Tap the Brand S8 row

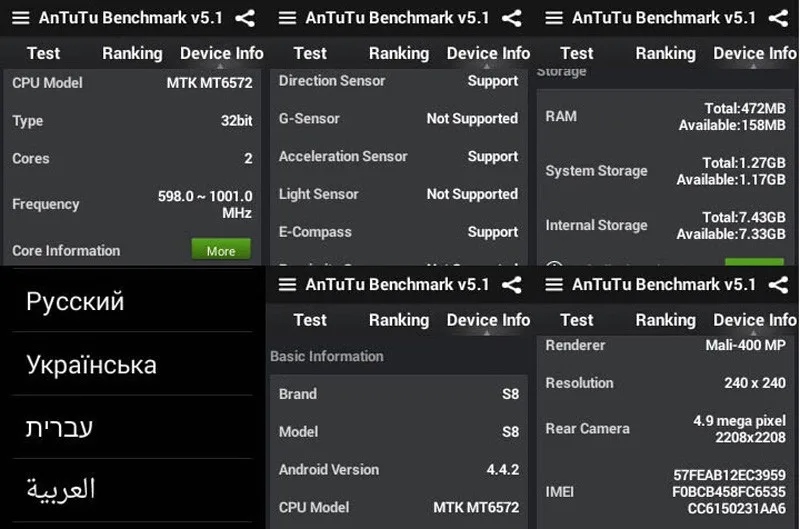(x=398, y=394)
